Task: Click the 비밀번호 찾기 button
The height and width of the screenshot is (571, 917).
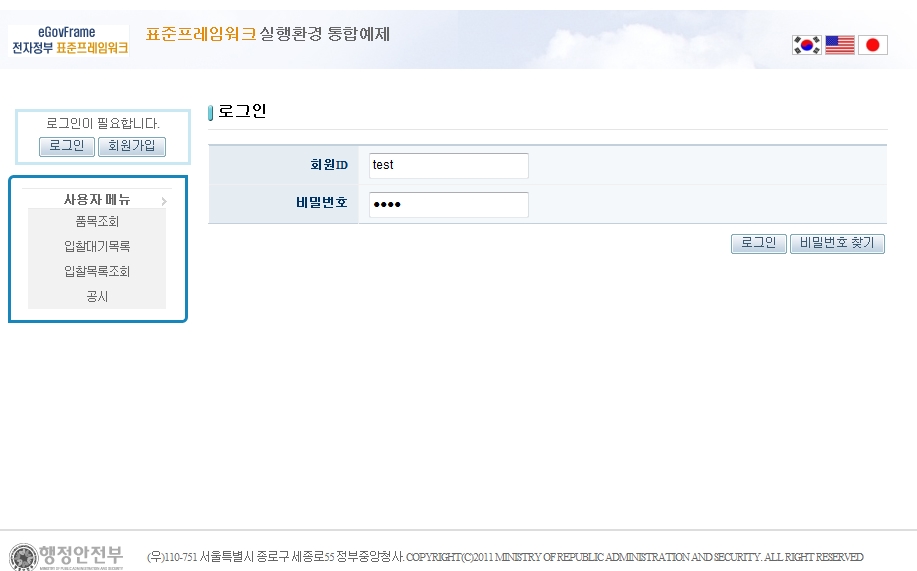Action: click(837, 243)
